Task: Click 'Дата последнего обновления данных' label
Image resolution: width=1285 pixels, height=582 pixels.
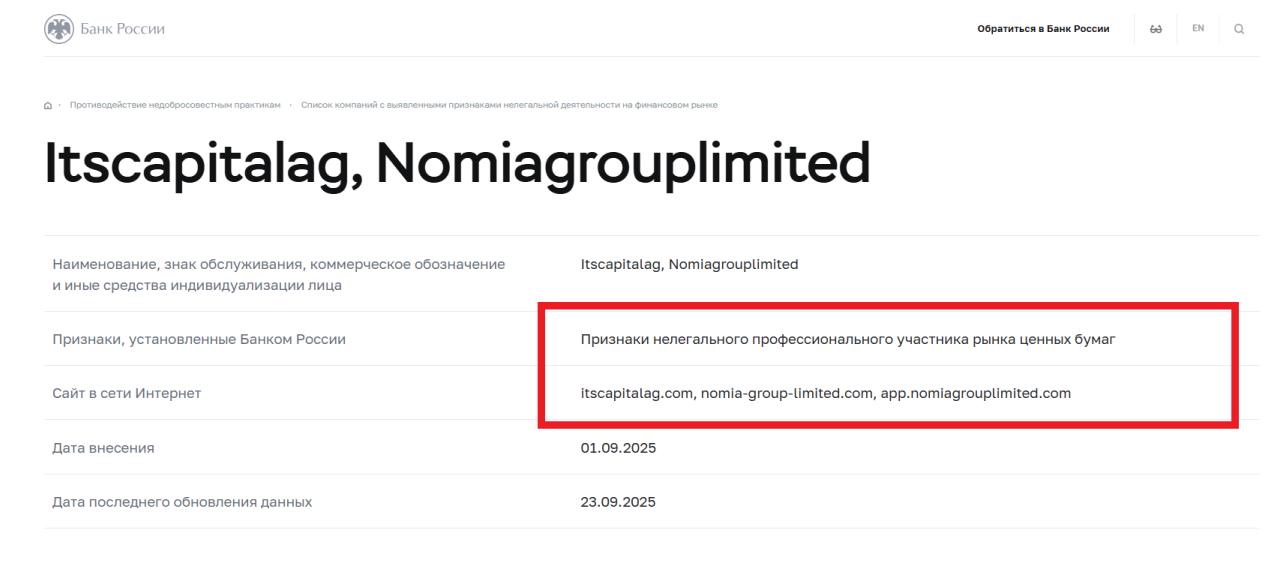Action: coord(182,502)
